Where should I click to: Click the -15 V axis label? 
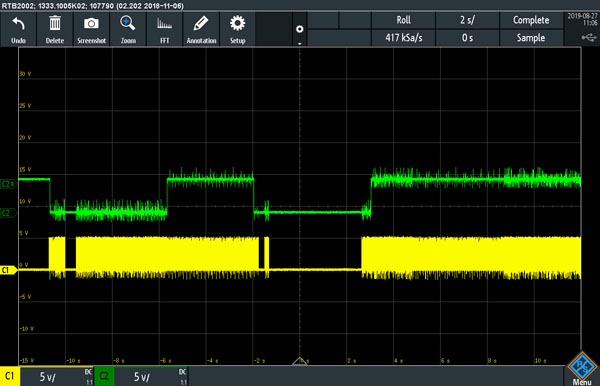pyautogui.click(x=27, y=360)
